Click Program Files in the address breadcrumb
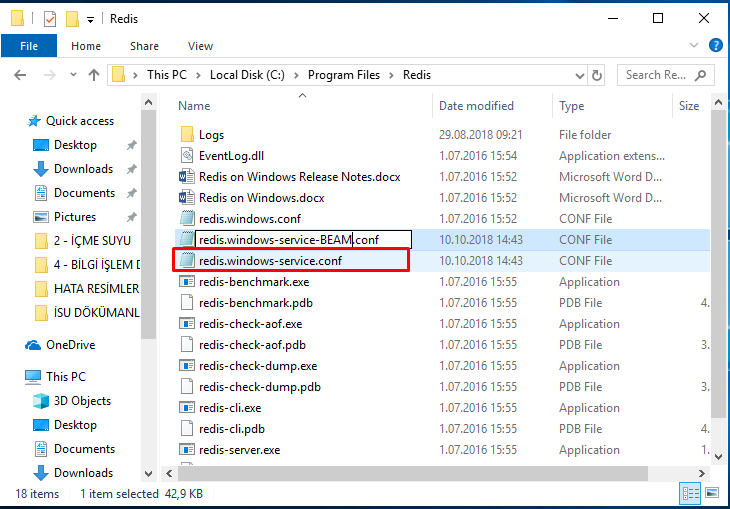 [344, 75]
